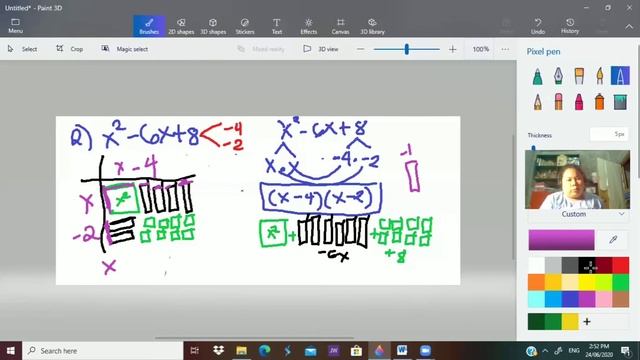Screen dimensions: 640x360
Task: Open the Windows Start menu
Action: 11,351
